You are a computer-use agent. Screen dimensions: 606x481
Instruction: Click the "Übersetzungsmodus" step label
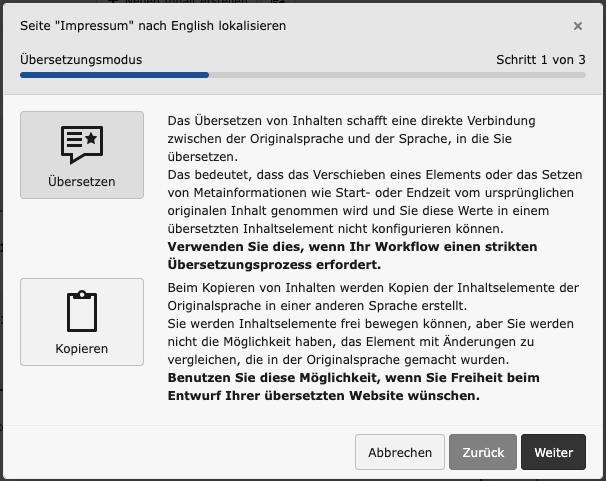(x=81, y=60)
